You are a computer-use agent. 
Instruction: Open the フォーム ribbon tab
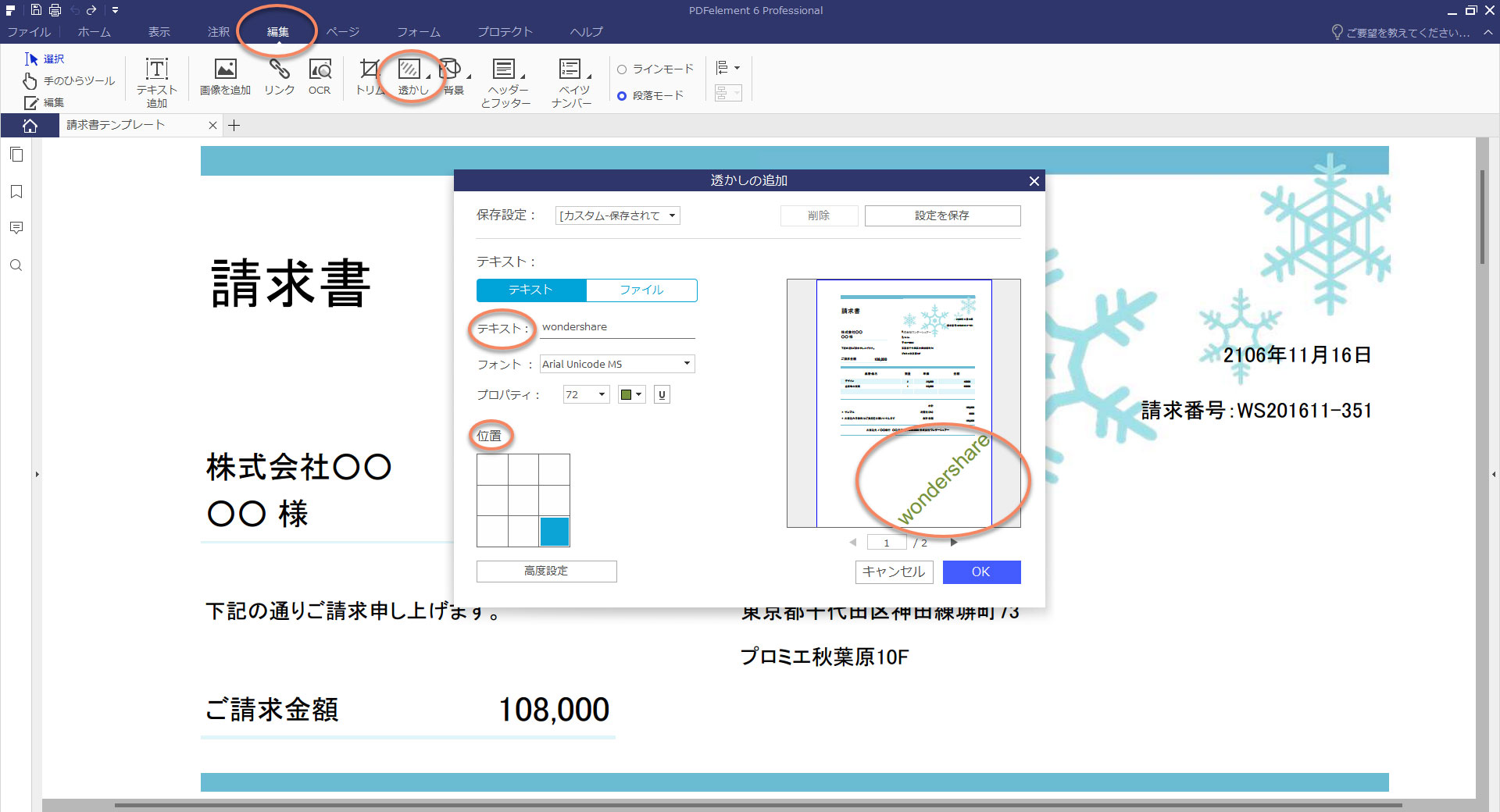[x=419, y=32]
